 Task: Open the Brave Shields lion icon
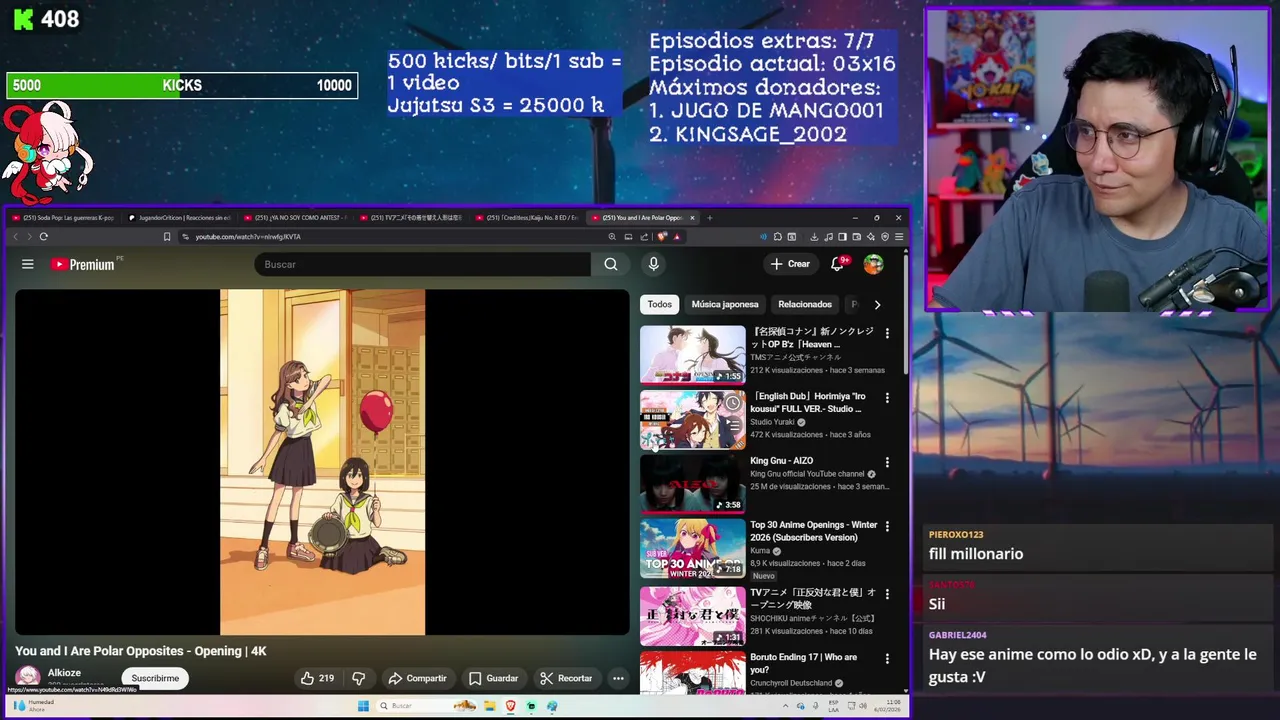[663, 237]
